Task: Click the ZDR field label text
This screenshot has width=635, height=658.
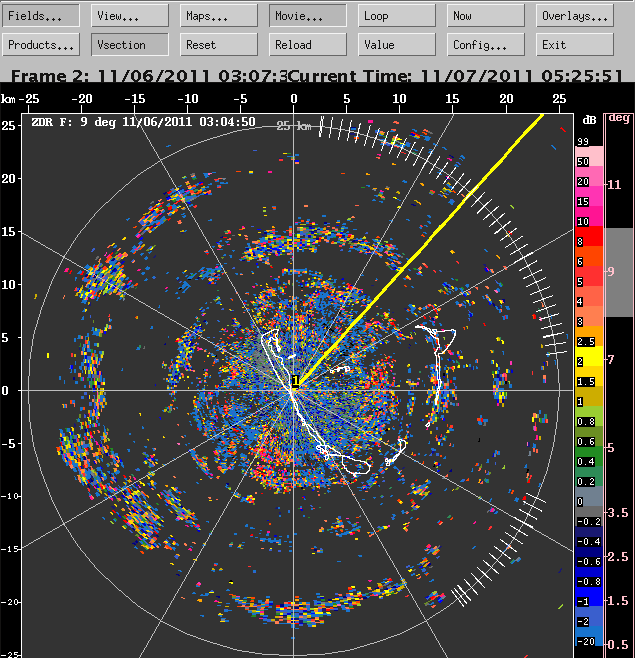Action: point(143,122)
